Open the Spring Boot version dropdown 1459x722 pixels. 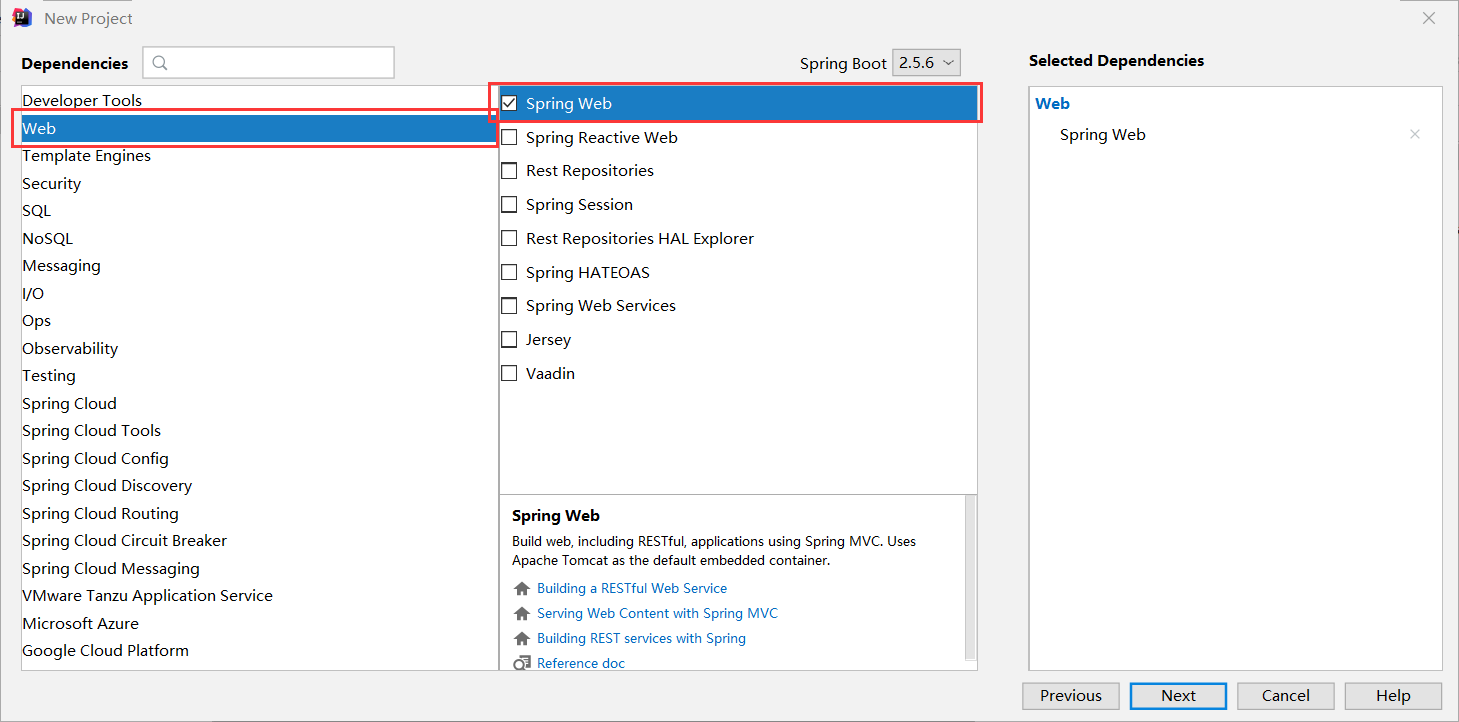pyautogui.click(x=926, y=63)
